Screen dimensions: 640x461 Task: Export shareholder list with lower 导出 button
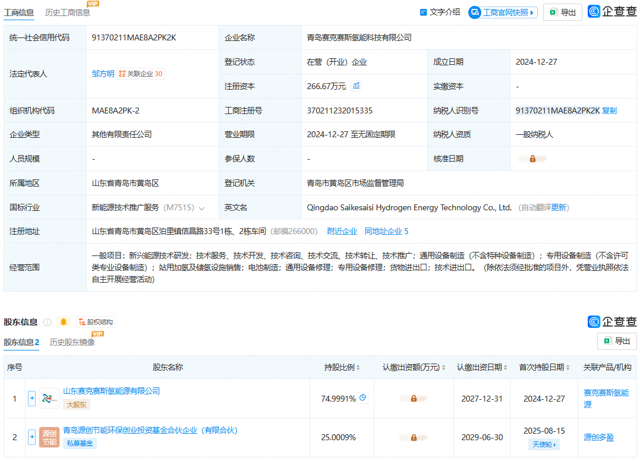[x=617, y=341]
